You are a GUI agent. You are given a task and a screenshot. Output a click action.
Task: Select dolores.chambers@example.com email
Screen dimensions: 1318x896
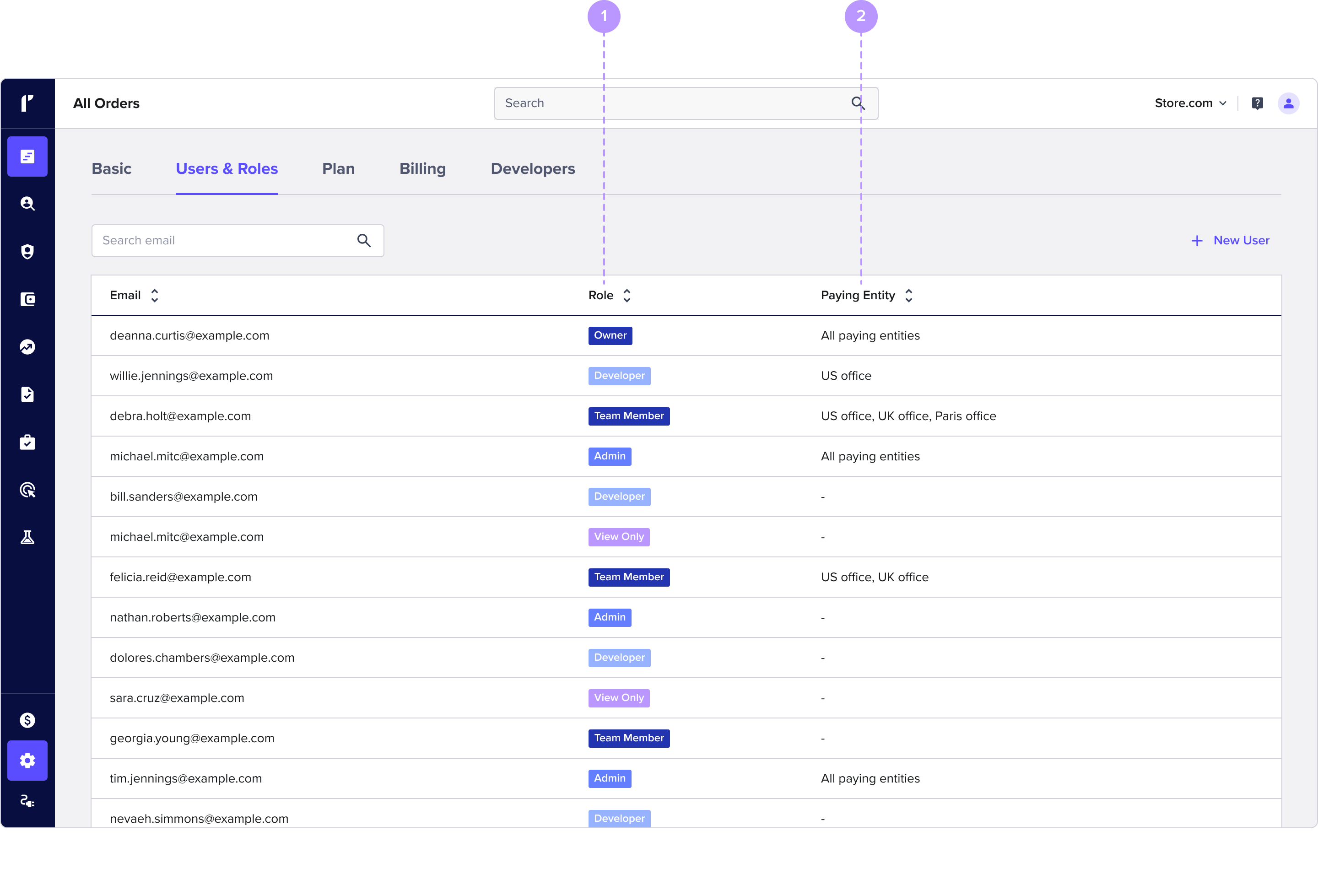[202, 658]
